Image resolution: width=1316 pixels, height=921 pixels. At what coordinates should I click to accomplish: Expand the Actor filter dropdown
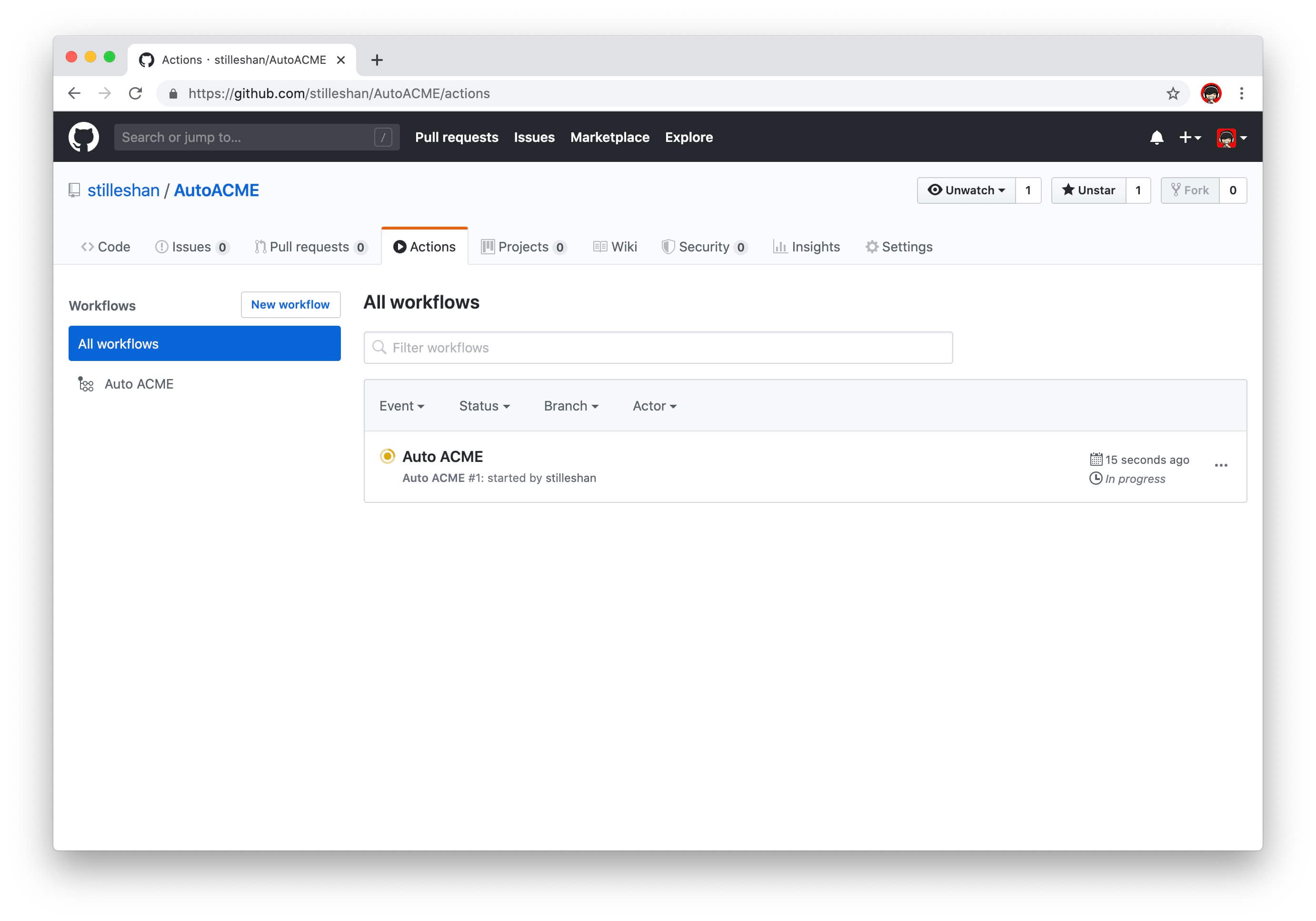click(x=655, y=406)
